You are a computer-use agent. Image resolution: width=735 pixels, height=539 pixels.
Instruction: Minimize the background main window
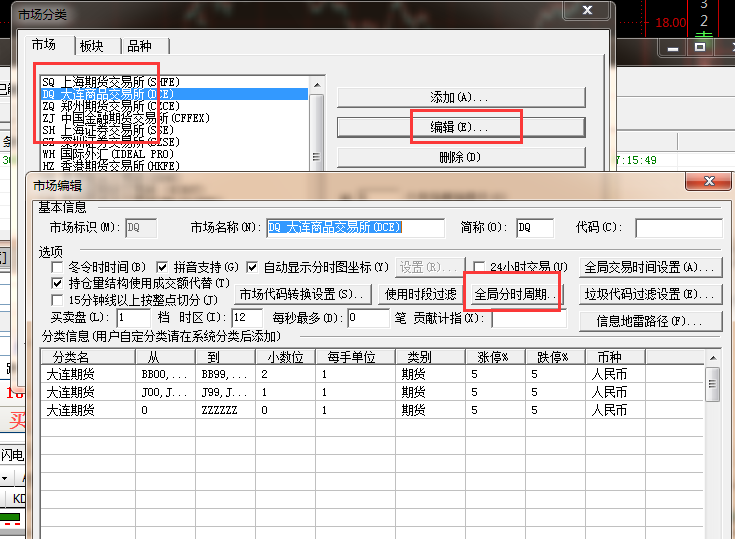[673, 47]
